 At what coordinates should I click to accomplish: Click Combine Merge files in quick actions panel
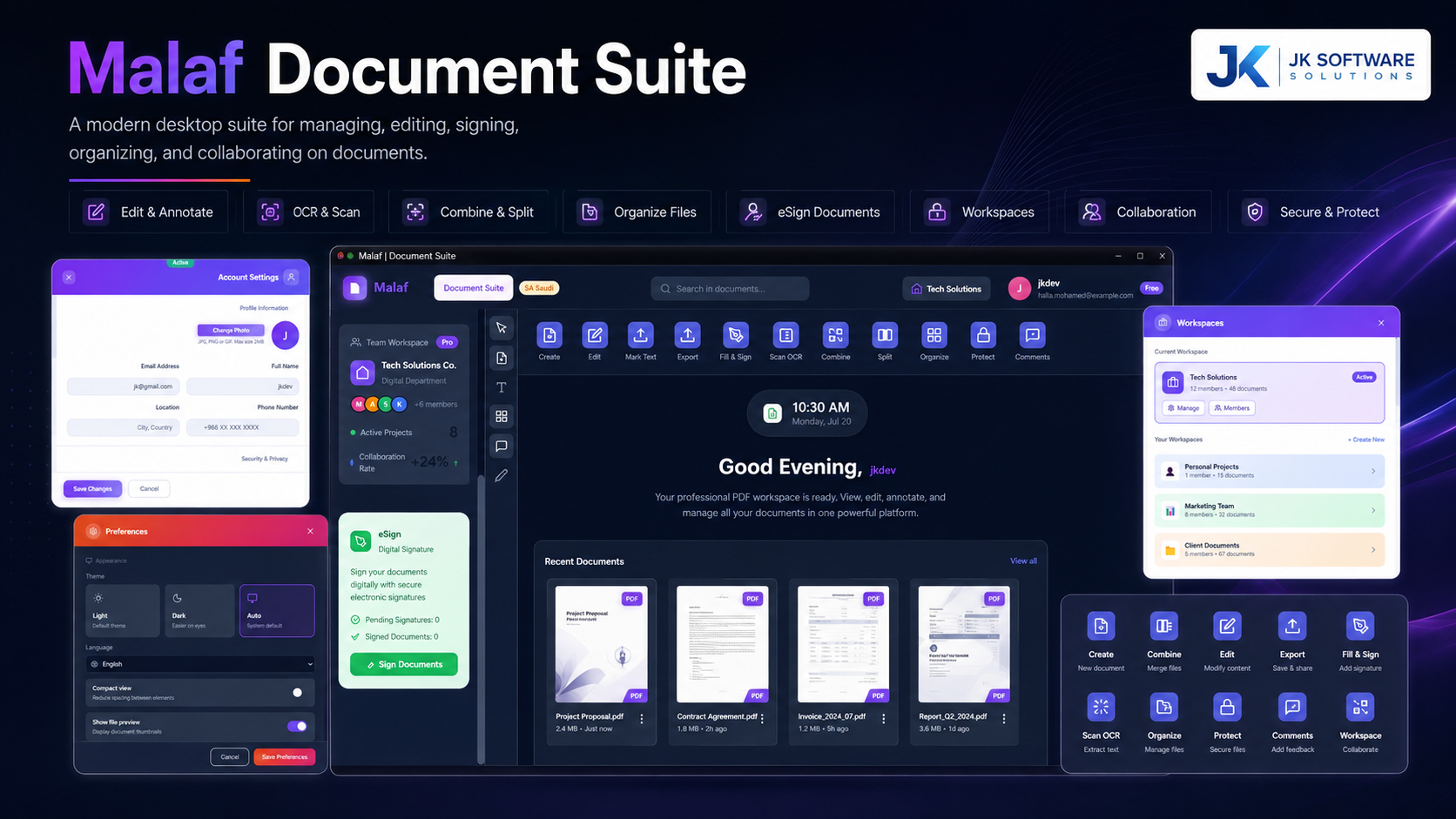coord(1164,642)
